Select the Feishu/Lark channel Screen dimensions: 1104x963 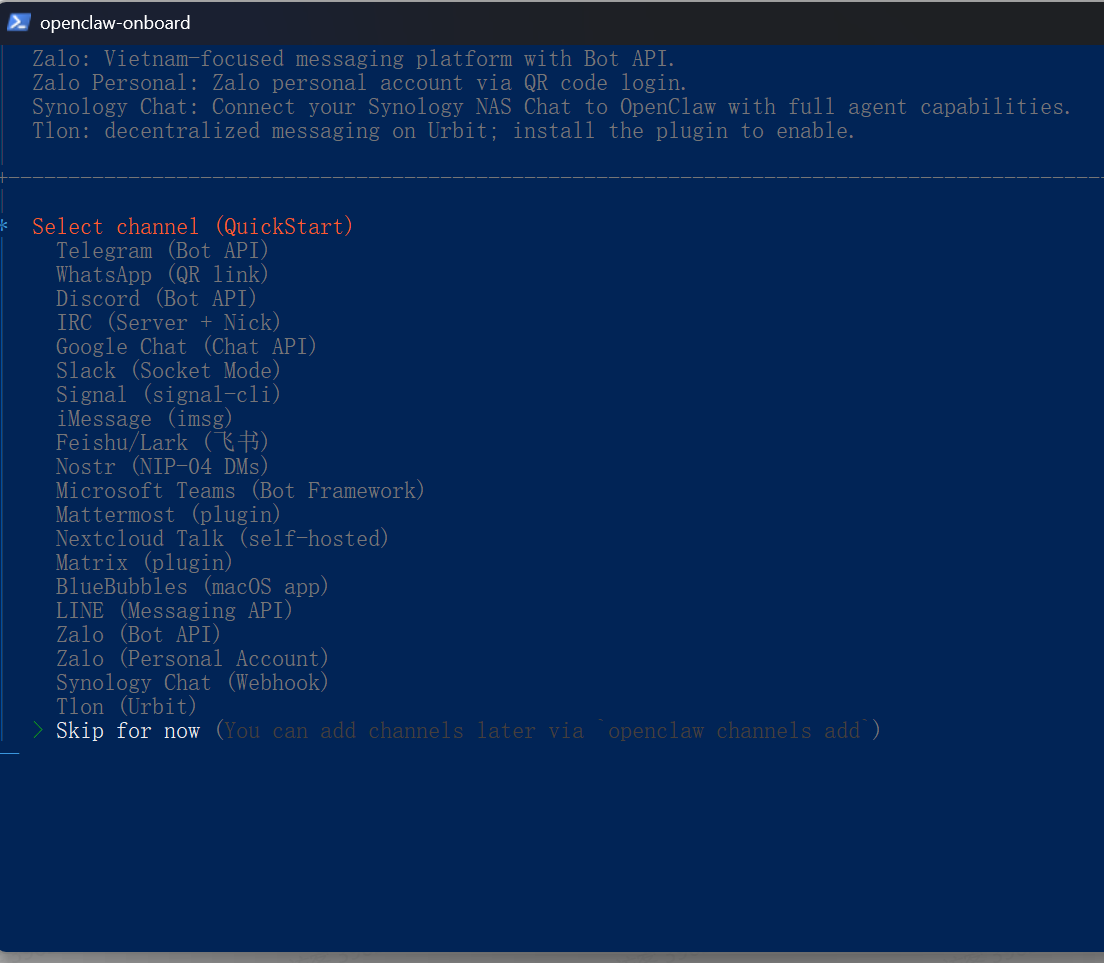tap(162, 443)
